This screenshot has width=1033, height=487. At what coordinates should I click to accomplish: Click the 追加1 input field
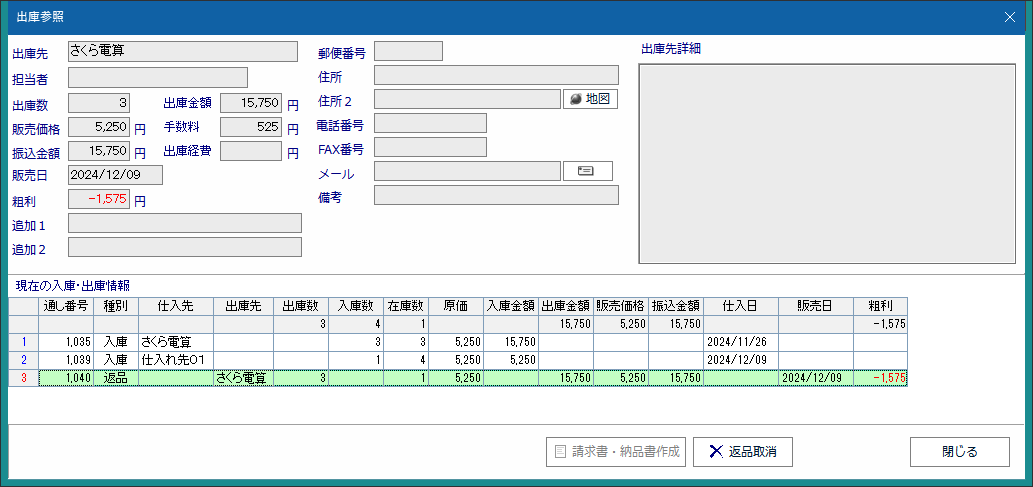tap(184, 223)
